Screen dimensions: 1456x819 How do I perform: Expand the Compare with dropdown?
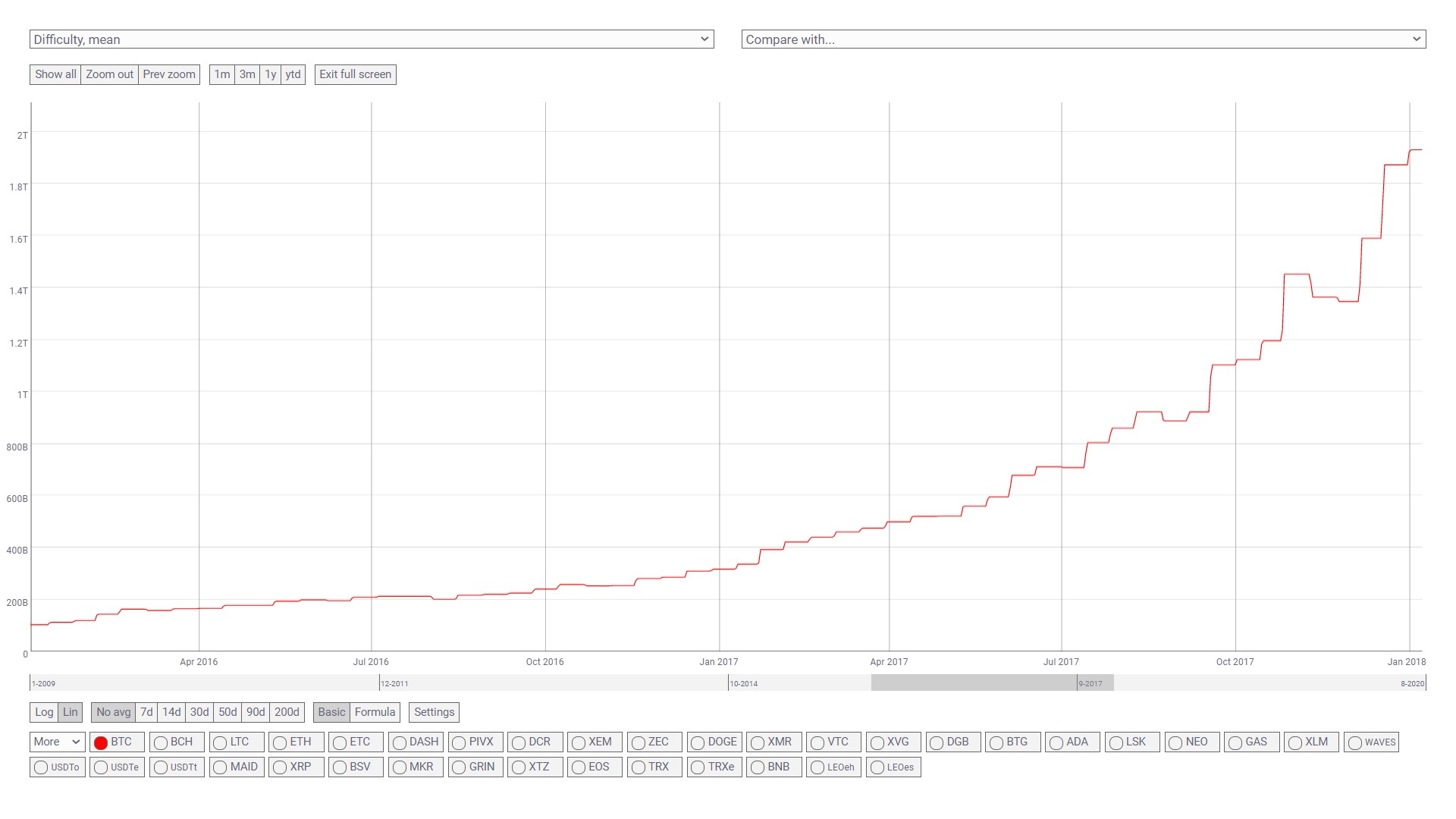tap(1083, 39)
